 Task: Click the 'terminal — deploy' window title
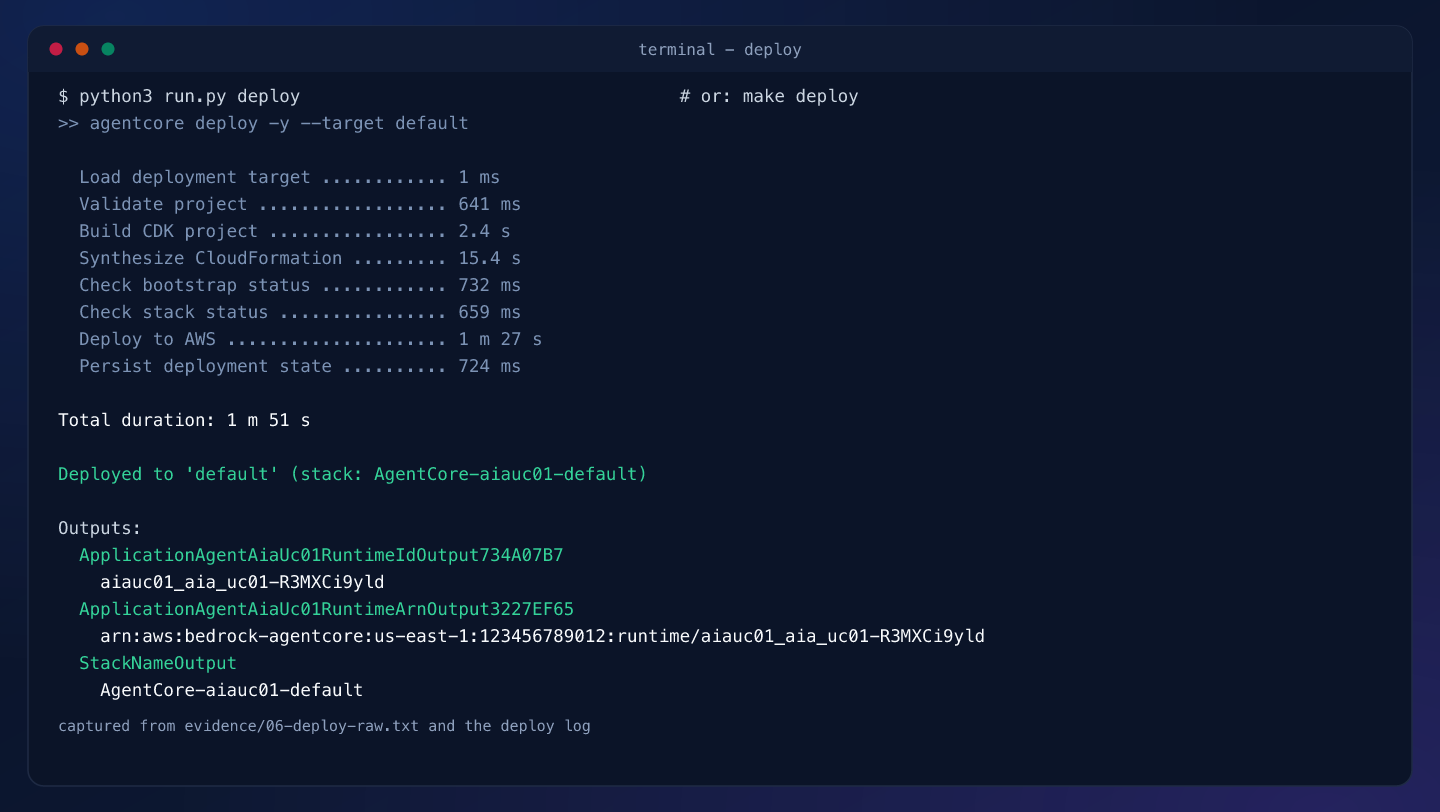pos(720,49)
